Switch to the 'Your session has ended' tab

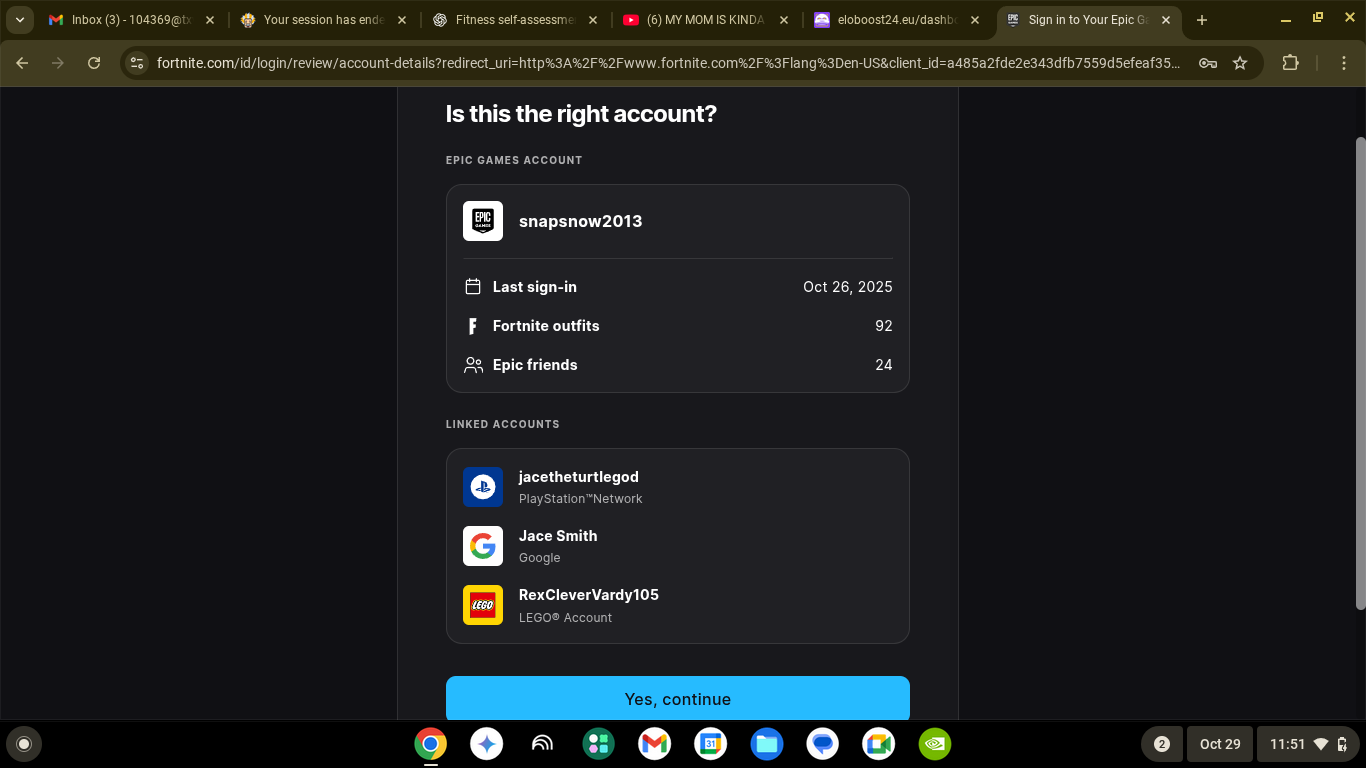[323, 20]
